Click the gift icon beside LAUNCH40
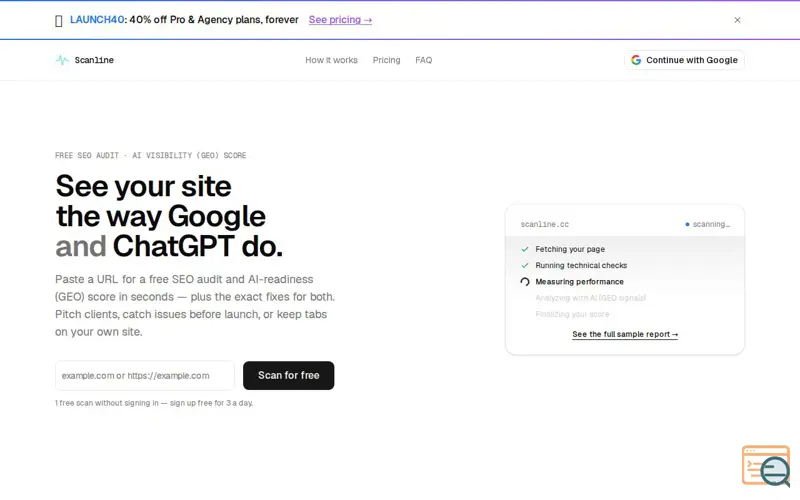The image size is (800, 500). coord(59,20)
